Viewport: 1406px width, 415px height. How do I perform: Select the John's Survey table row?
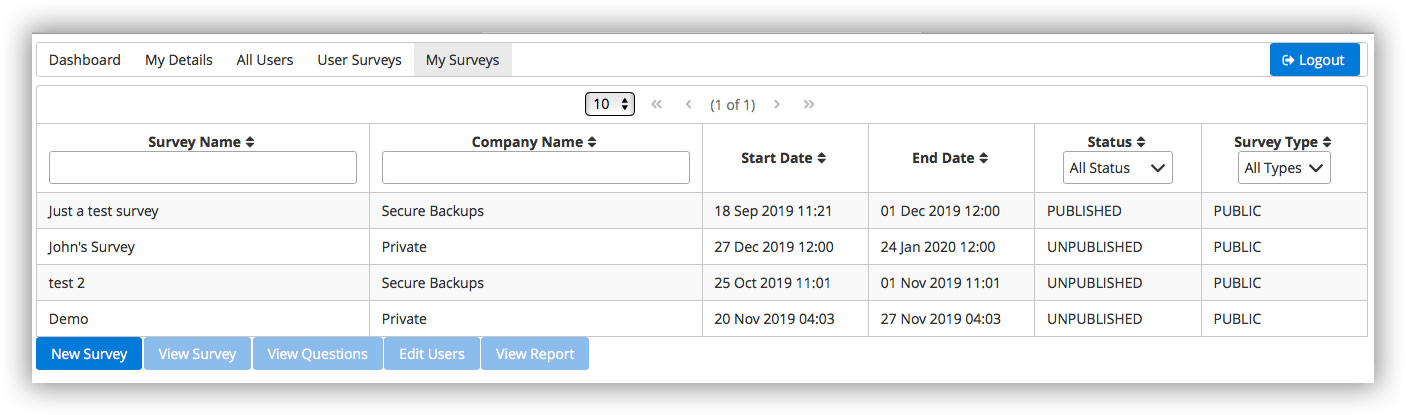(702, 247)
